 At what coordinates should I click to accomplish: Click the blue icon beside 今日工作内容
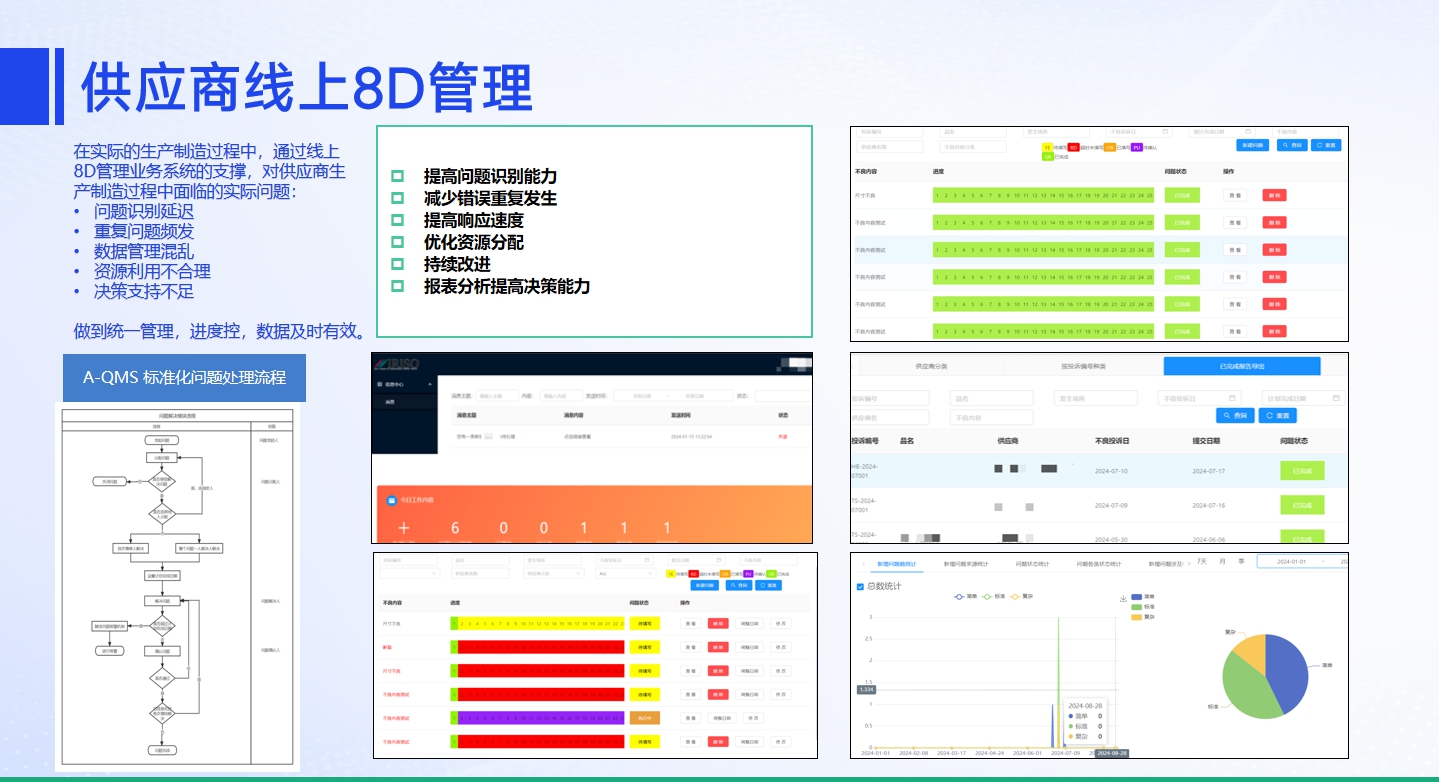(394, 499)
